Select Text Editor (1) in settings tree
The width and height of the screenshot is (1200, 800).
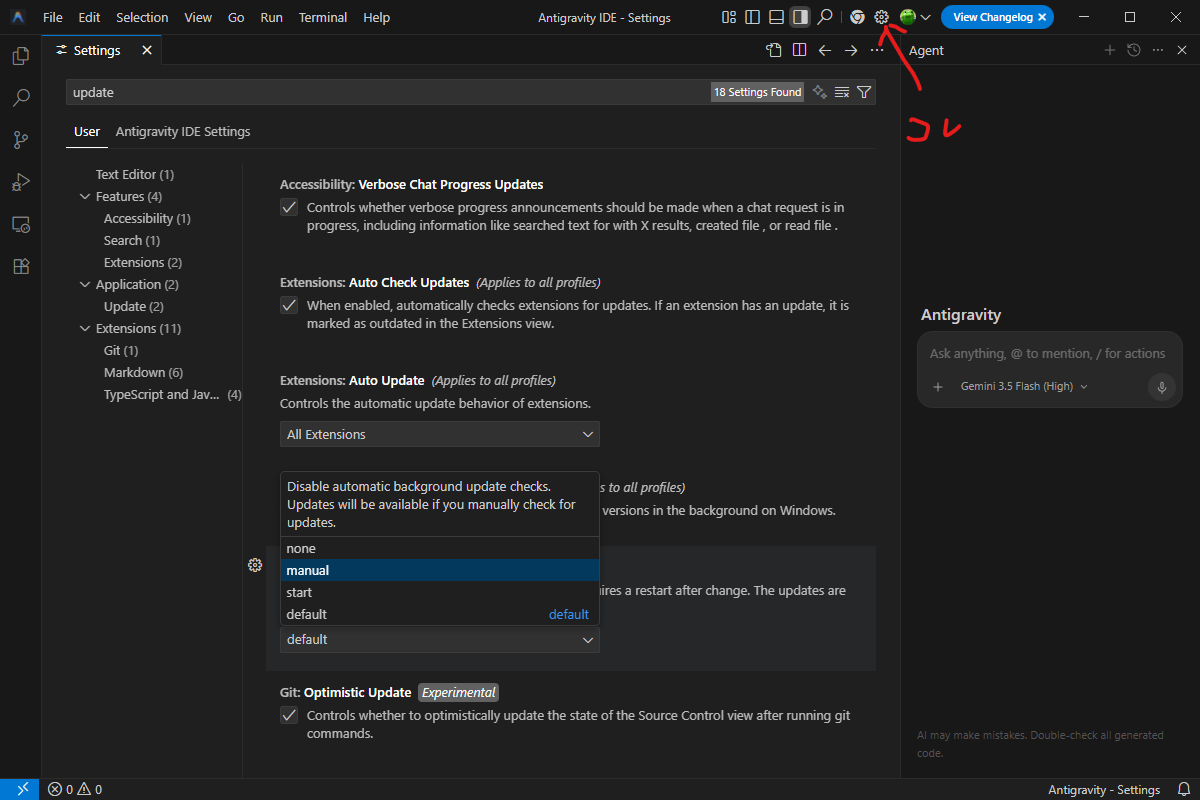pyautogui.click(x=135, y=175)
